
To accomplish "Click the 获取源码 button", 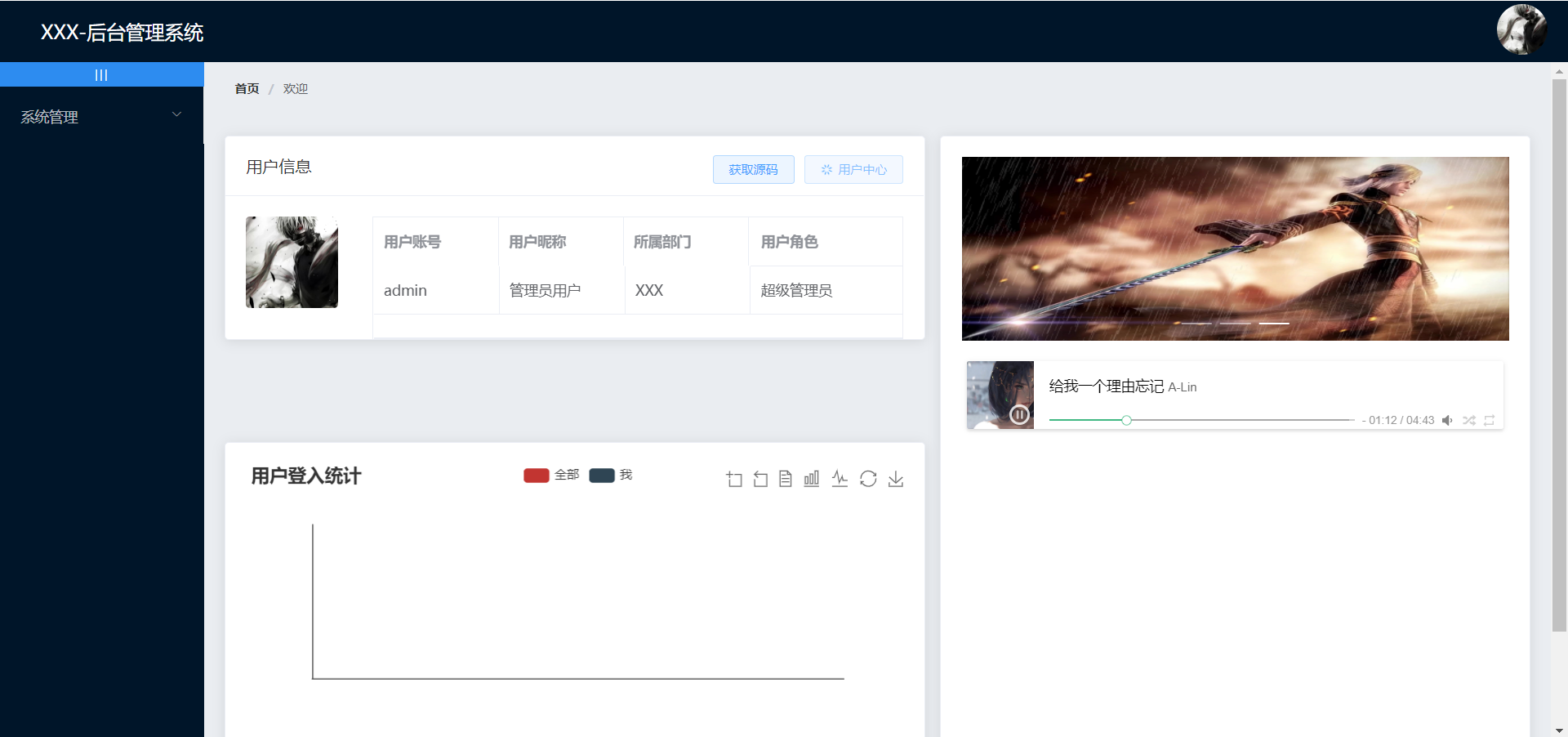I will coord(753,169).
